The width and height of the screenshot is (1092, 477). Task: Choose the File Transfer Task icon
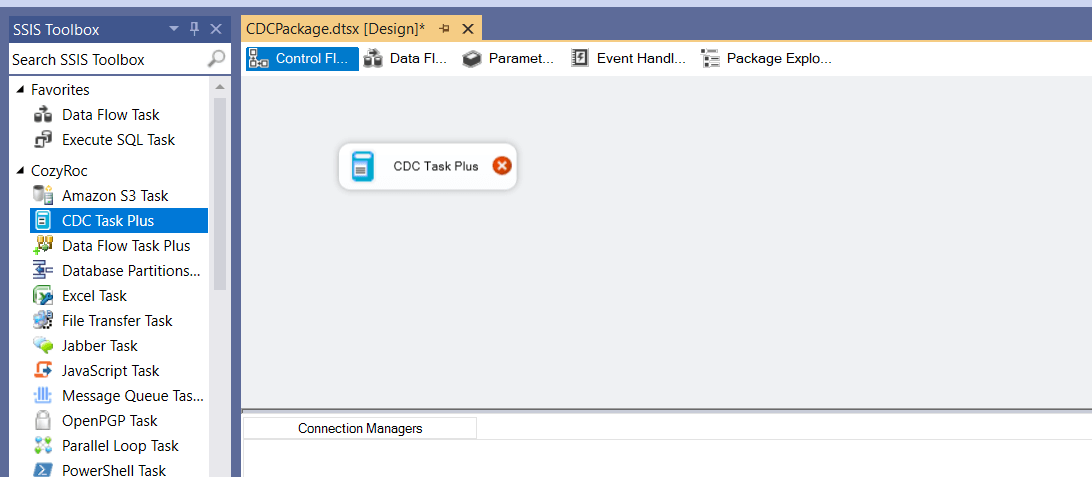pos(43,321)
